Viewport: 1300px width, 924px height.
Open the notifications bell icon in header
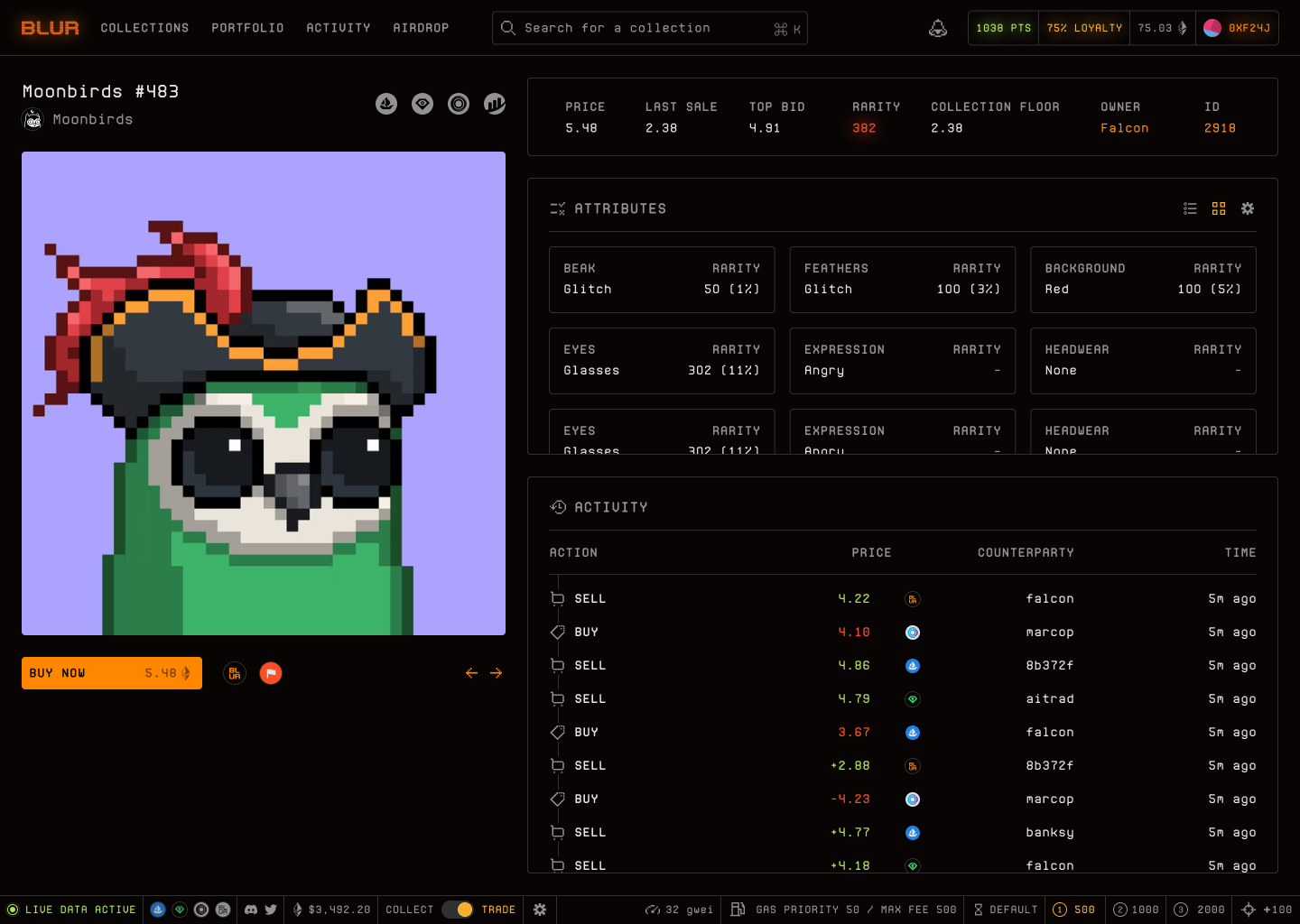coord(938,28)
